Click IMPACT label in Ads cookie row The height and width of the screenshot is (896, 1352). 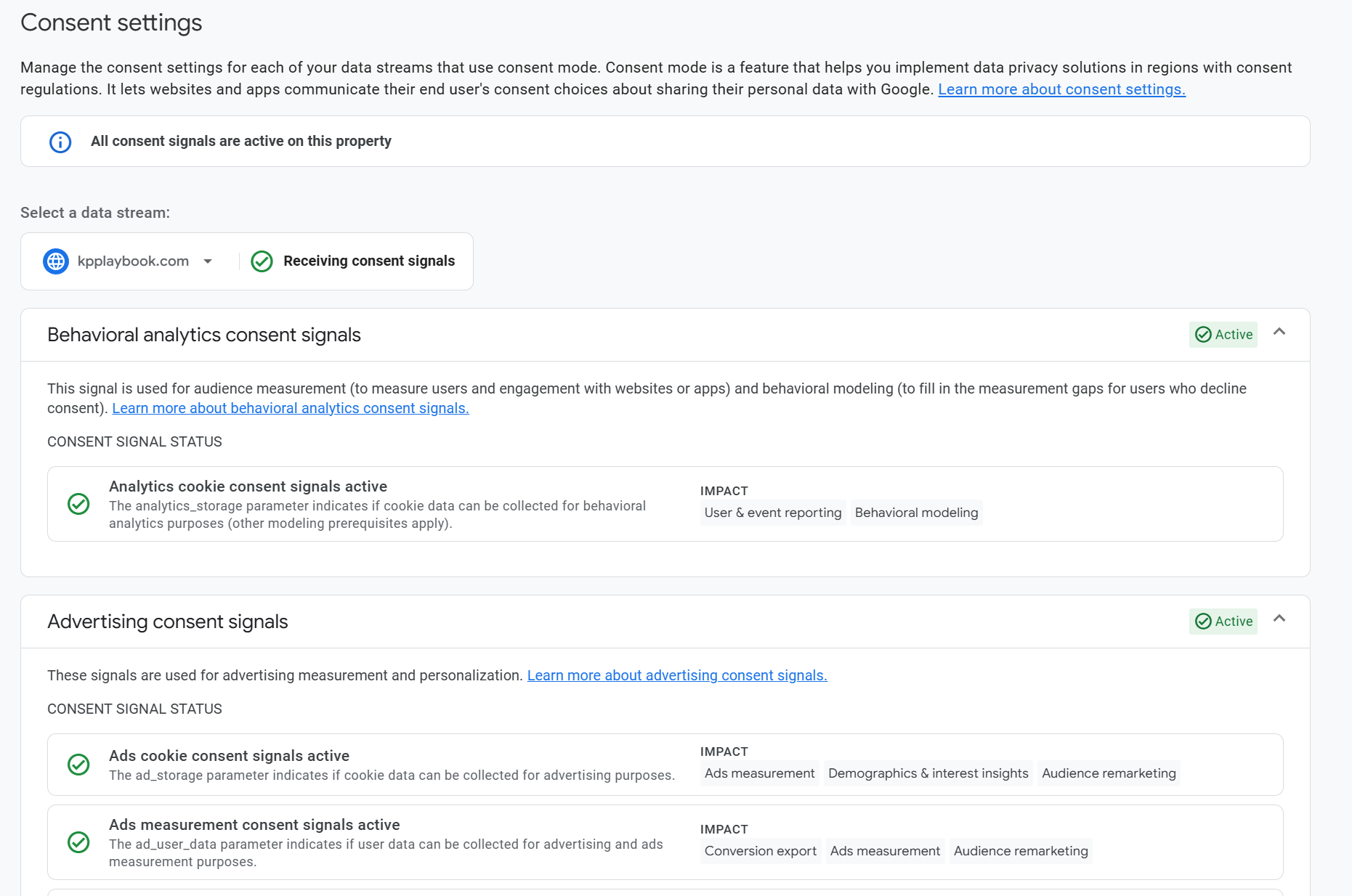click(x=724, y=752)
